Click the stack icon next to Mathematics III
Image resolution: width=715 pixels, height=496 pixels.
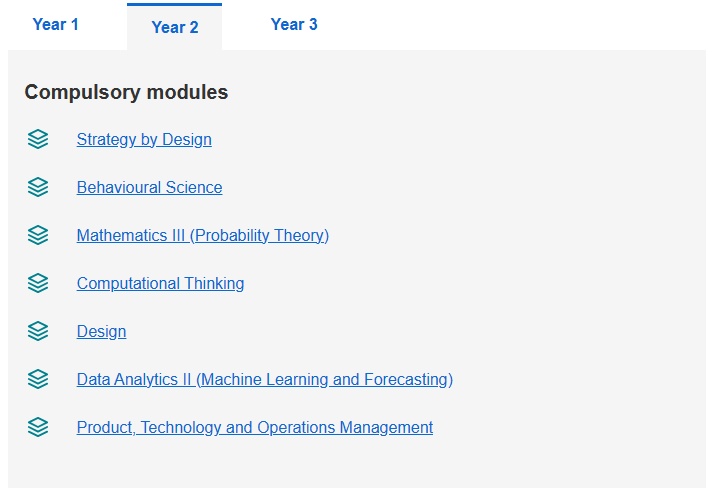click(x=38, y=235)
